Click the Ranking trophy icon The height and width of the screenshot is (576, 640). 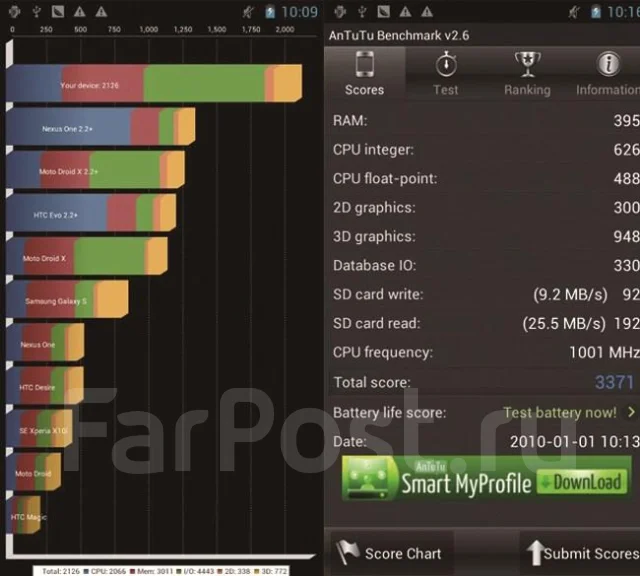527,64
